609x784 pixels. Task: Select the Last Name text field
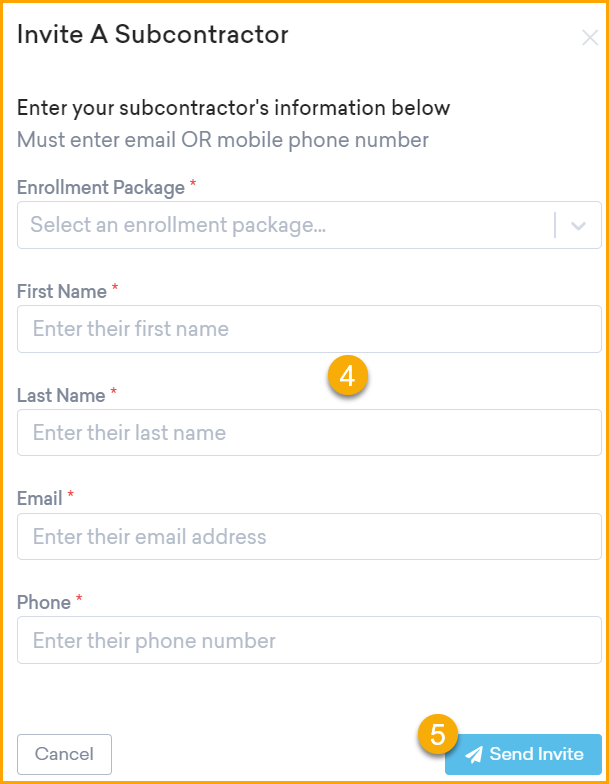pyautogui.click(x=309, y=432)
